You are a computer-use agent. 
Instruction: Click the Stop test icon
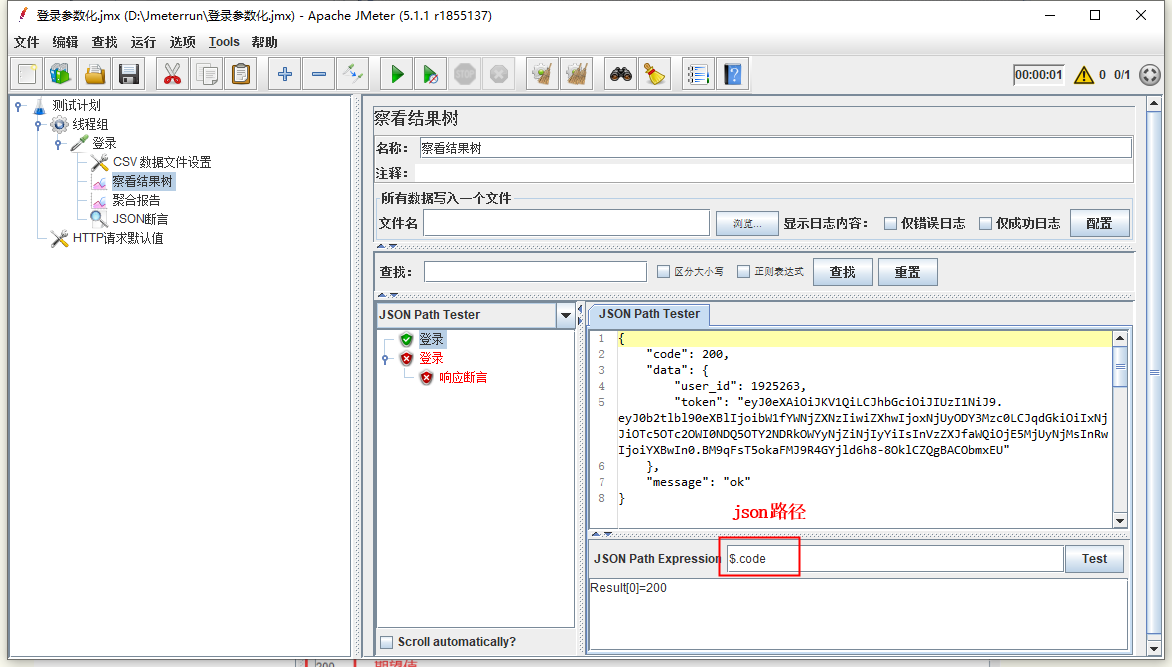465,74
